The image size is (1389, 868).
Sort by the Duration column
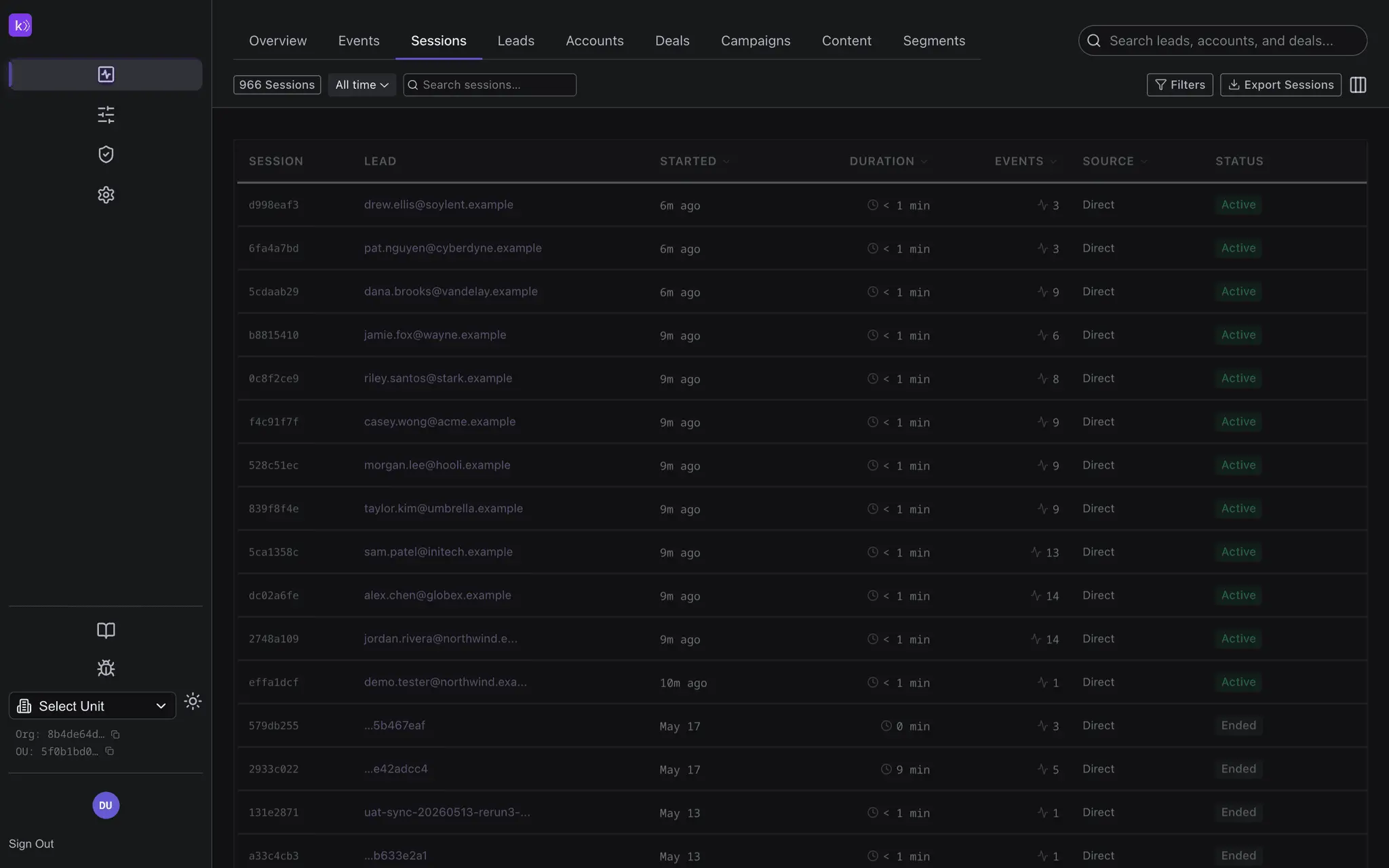888,161
